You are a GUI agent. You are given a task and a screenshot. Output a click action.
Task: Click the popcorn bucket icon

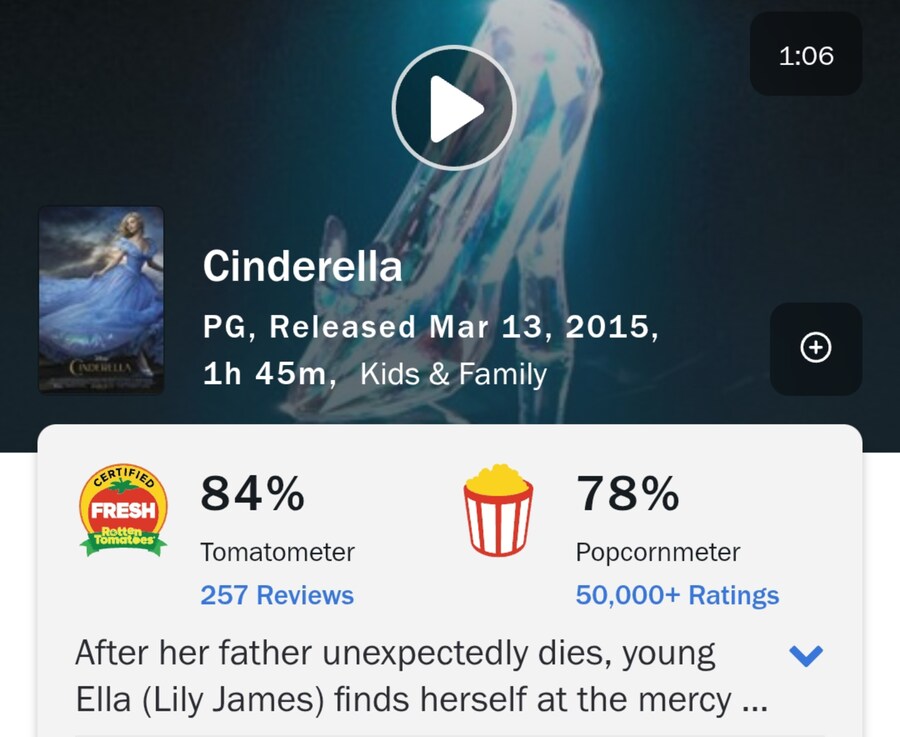pyautogui.click(x=498, y=510)
